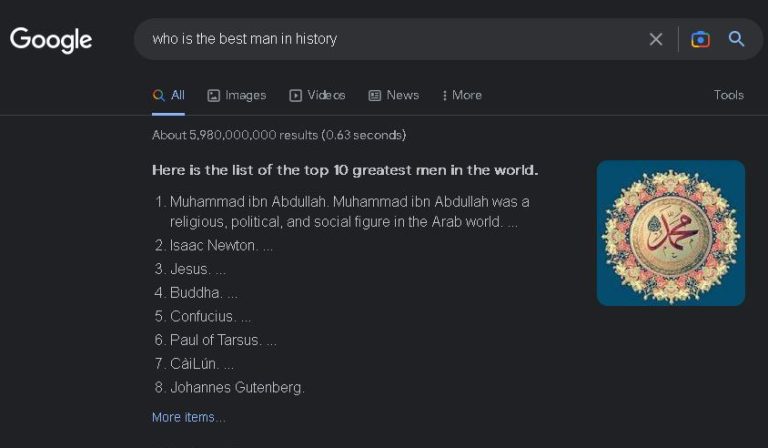Click the three-dot More icon
The height and width of the screenshot is (448, 768).
click(x=444, y=95)
